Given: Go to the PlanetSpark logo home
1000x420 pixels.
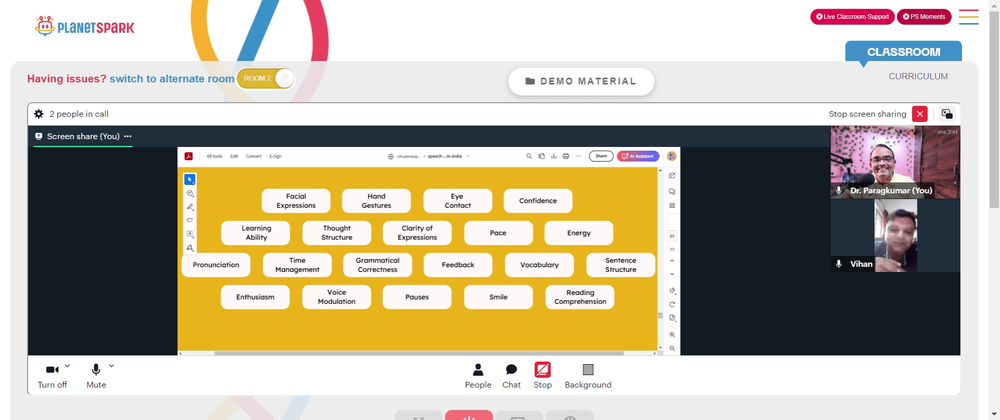Looking at the screenshot, I should [85, 27].
